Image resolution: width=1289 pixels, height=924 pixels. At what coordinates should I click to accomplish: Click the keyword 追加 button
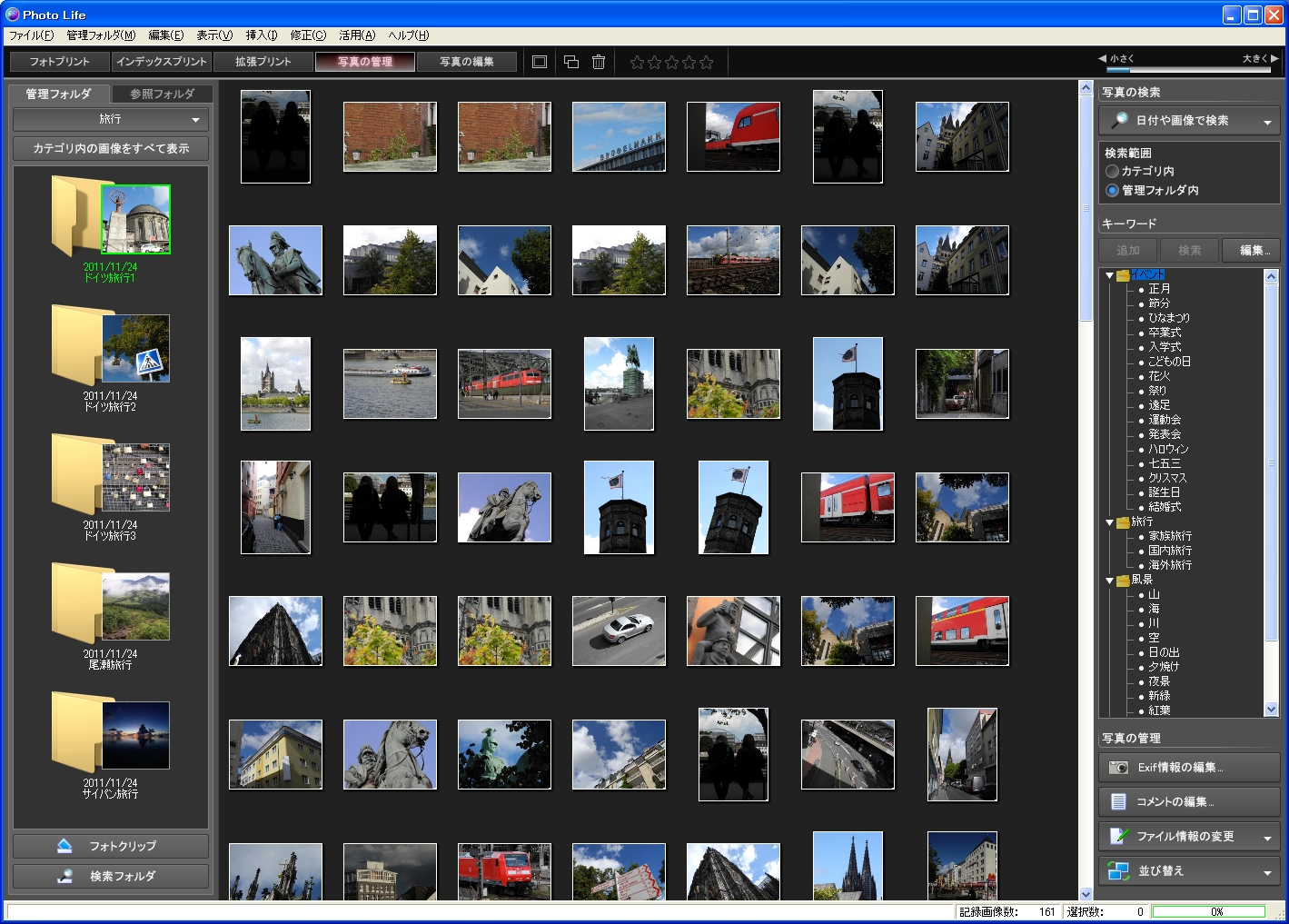[x=1128, y=250]
